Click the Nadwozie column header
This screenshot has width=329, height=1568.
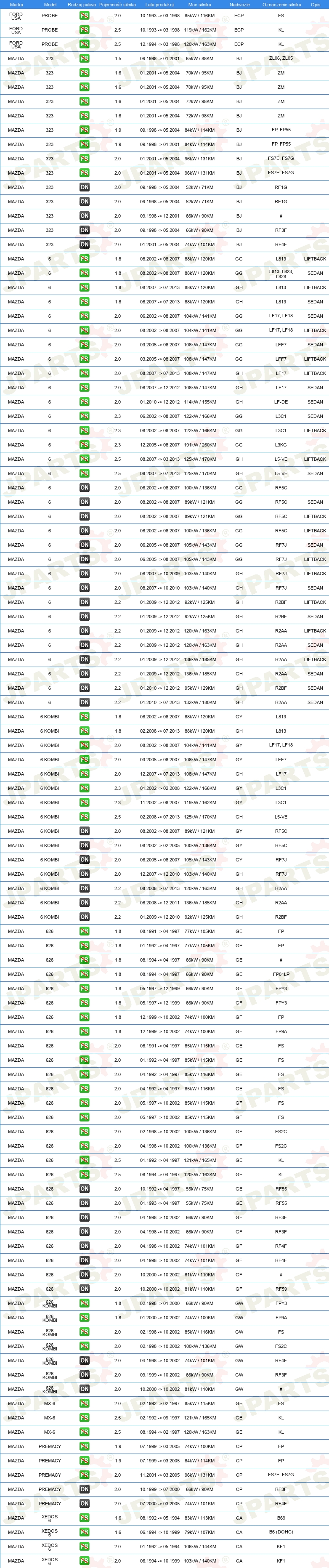[x=240, y=4]
